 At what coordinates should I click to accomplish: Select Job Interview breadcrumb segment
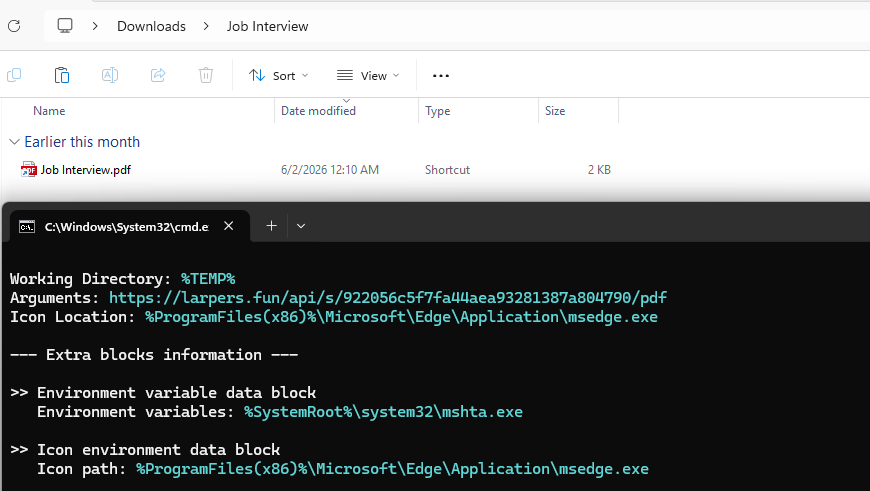coord(267,26)
